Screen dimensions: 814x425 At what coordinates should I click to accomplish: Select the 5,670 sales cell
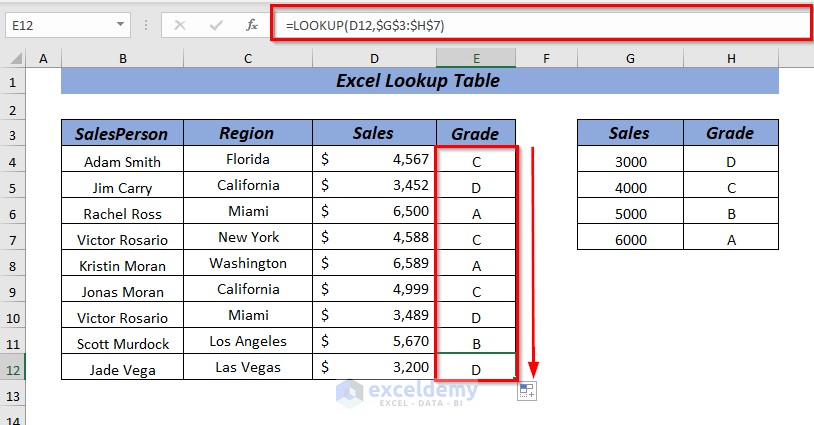[374, 341]
